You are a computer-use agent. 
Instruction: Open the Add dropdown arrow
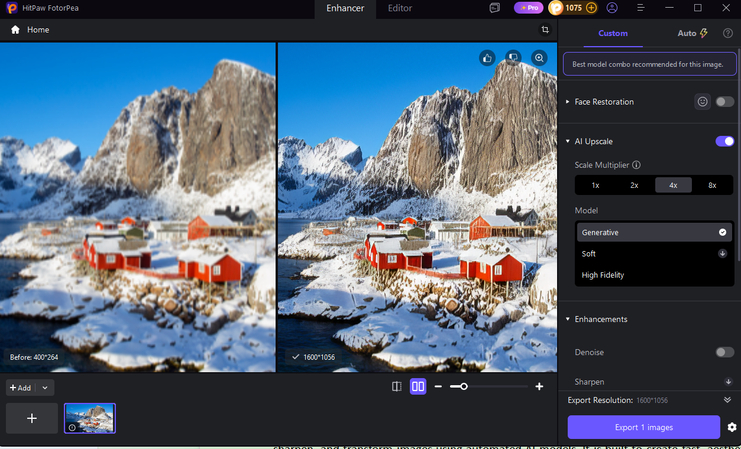click(x=45, y=388)
